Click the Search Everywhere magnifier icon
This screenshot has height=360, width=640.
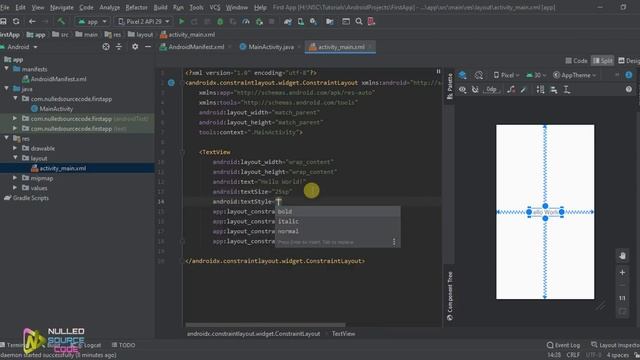tap(359, 21)
